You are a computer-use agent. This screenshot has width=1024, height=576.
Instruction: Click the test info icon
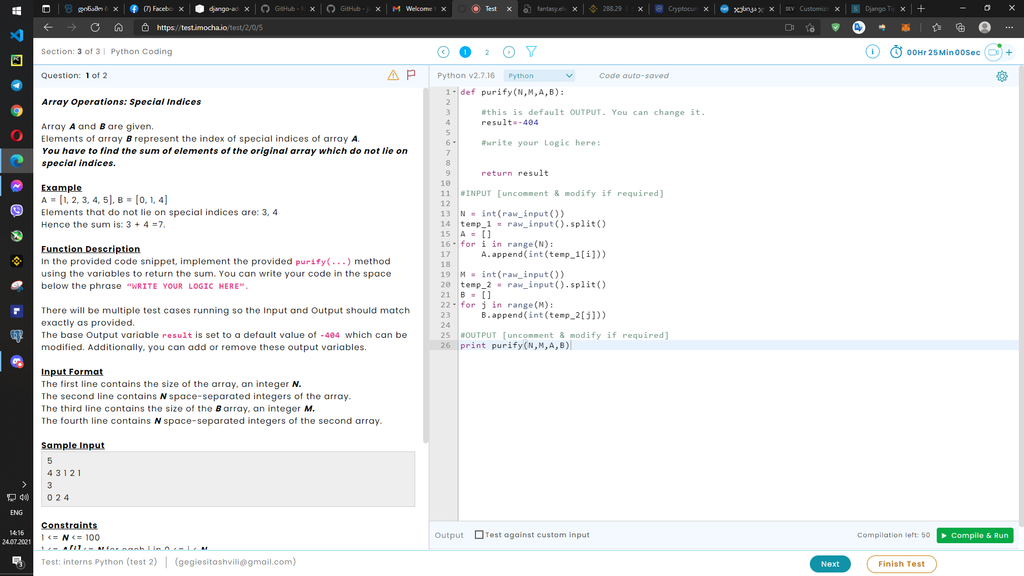click(872, 51)
